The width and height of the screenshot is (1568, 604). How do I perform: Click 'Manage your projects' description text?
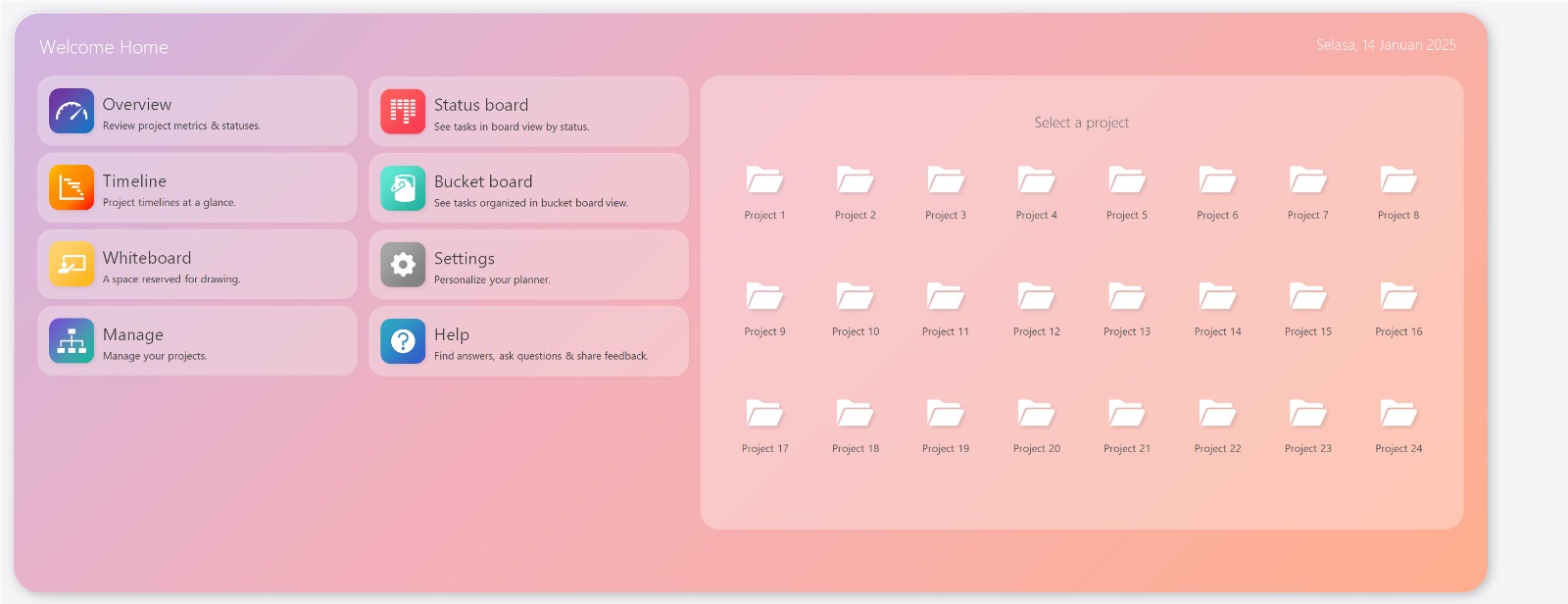[155, 357]
